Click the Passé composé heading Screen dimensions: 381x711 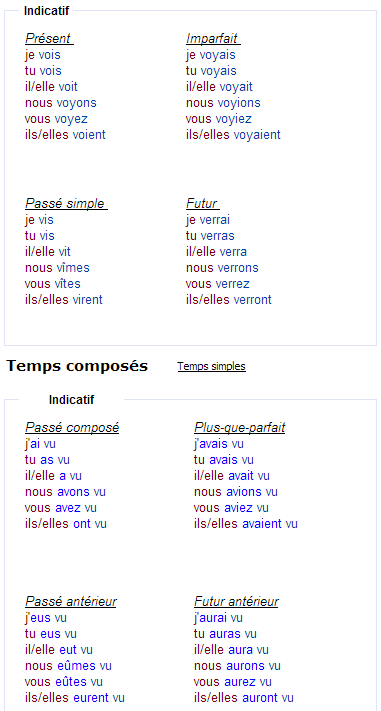[72, 428]
